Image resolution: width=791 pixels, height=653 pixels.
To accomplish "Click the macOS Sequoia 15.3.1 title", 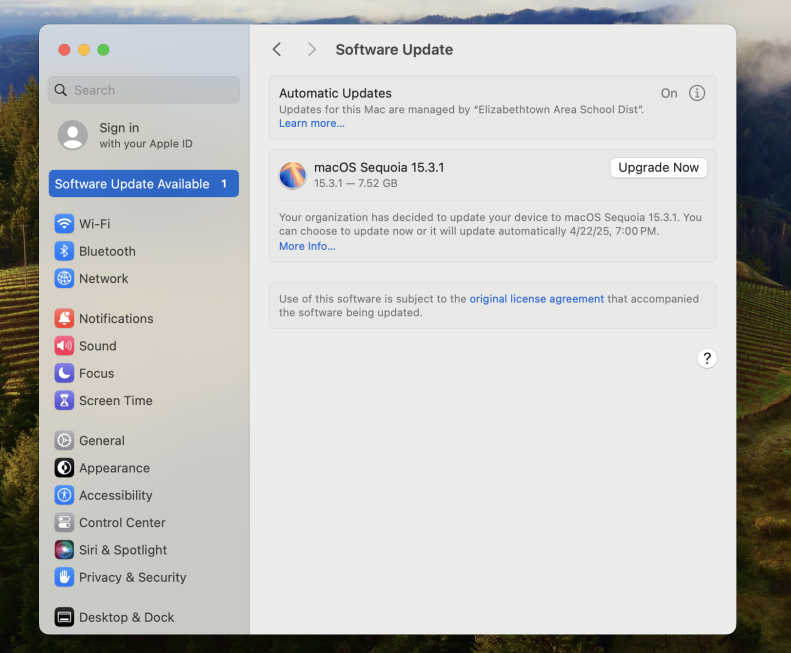I will [x=379, y=168].
